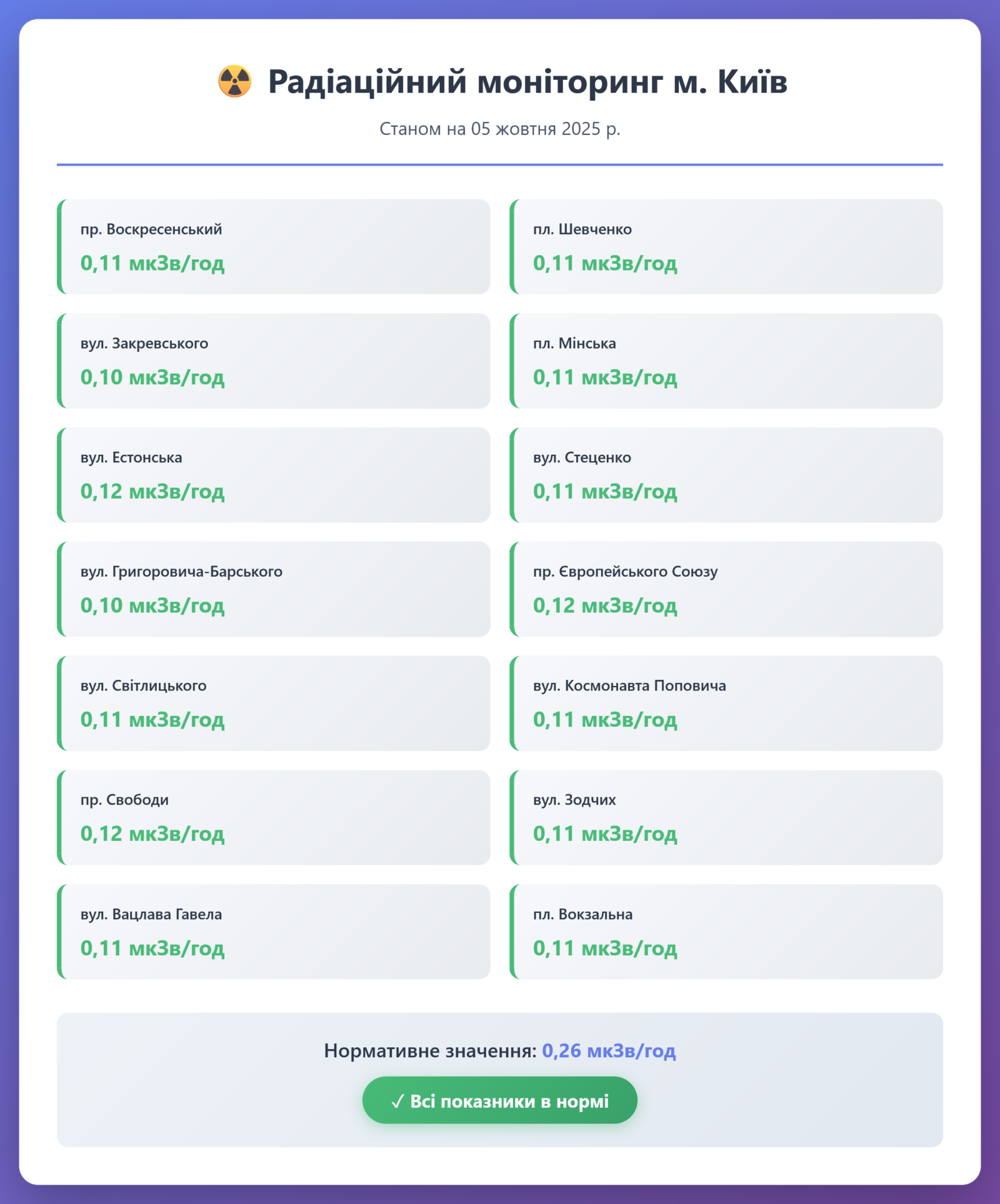Click the вул. Стеценко station card
Image resolution: width=1000 pixels, height=1204 pixels.
(x=726, y=475)
